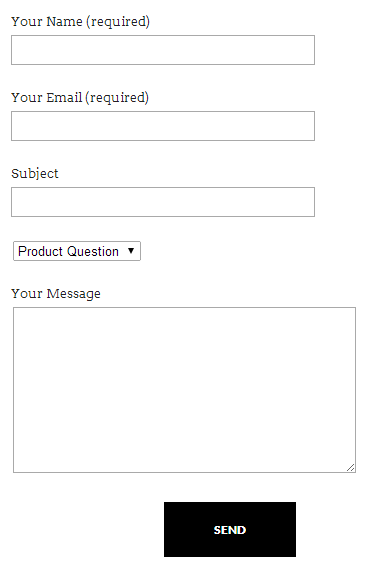Click the word 'Message' above the textarea
The width and height of the screenshot is (366, 568).
[74, 294]
